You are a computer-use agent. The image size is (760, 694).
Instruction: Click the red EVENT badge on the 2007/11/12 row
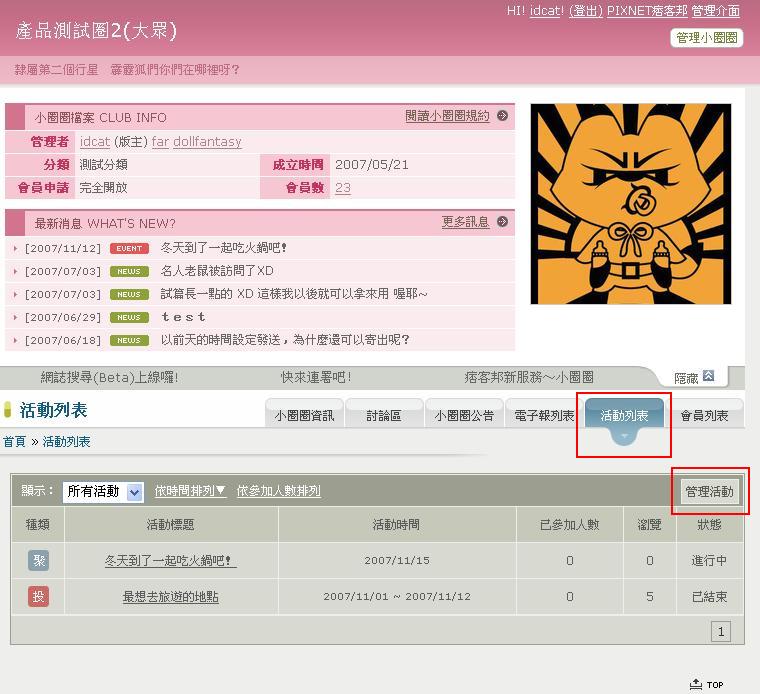(129, 248)
